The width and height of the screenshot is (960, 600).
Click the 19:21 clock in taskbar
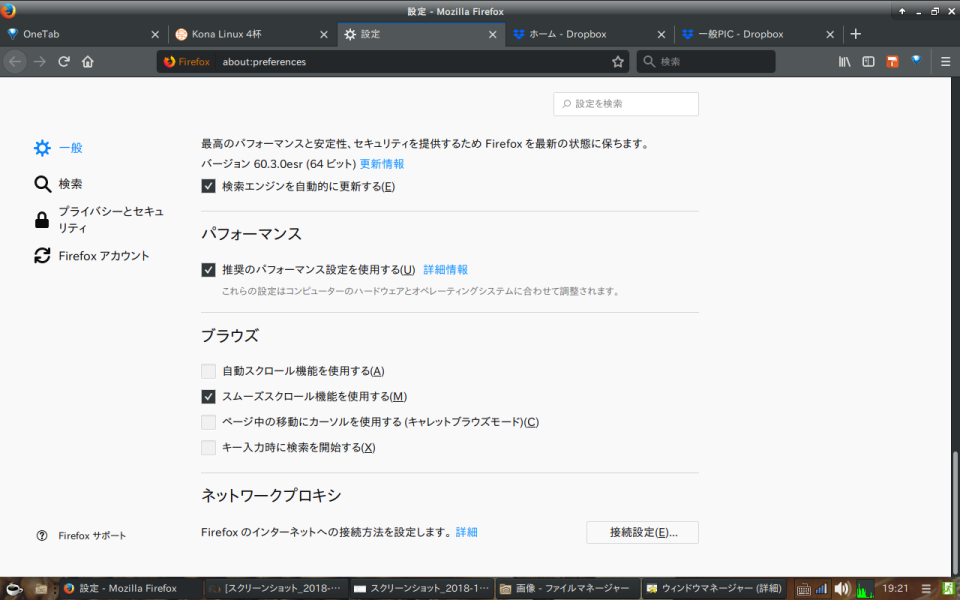tap(895, 588)
